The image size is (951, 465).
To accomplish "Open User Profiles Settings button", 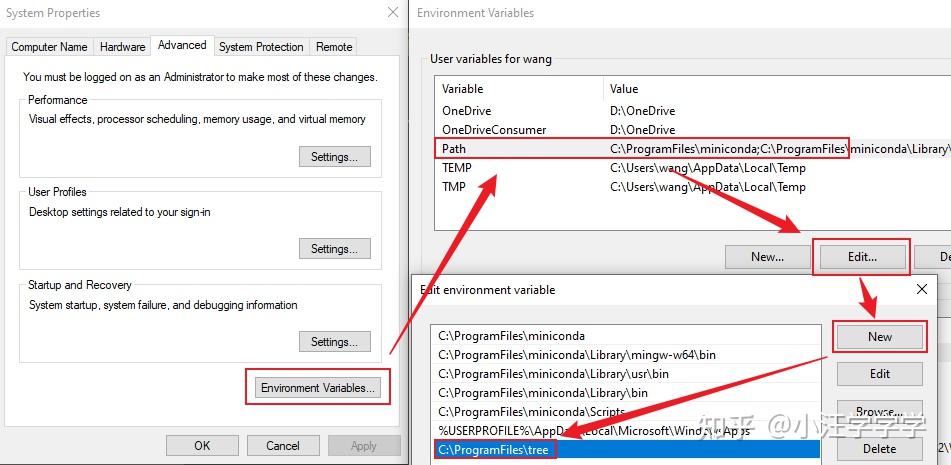I will click(x=334, y=249).
